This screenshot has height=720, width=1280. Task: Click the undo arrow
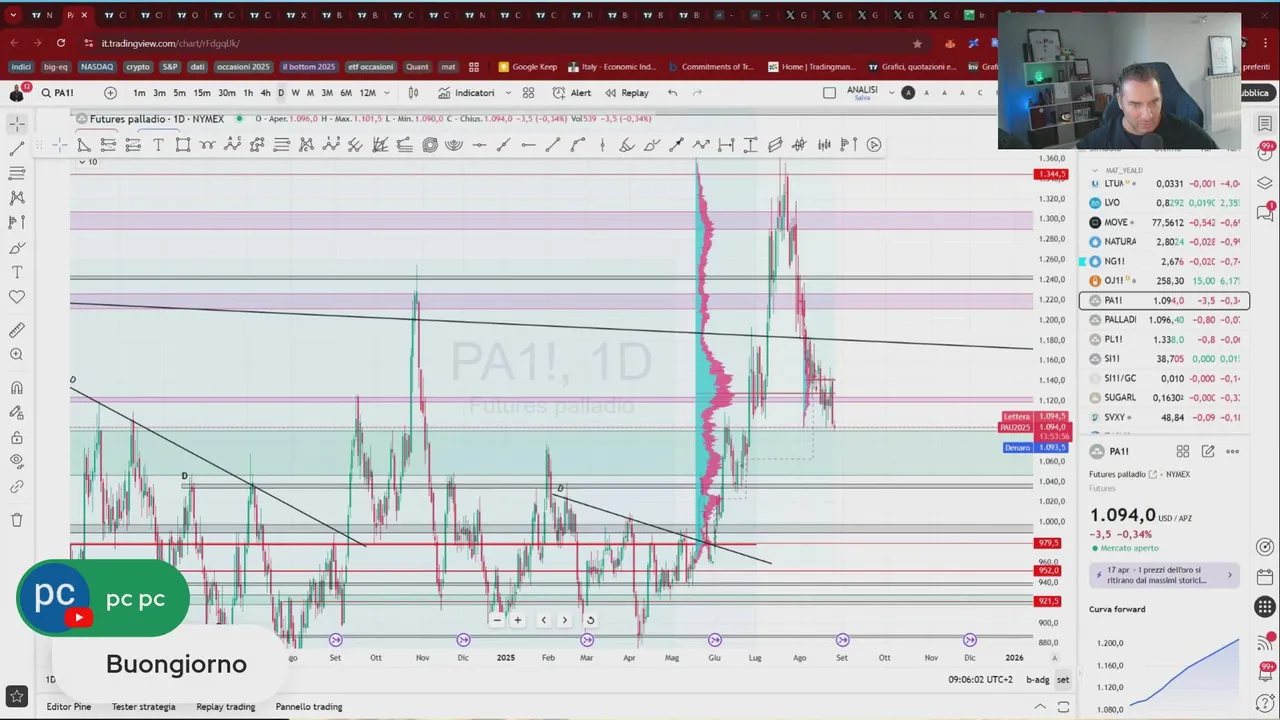point(673,93)
